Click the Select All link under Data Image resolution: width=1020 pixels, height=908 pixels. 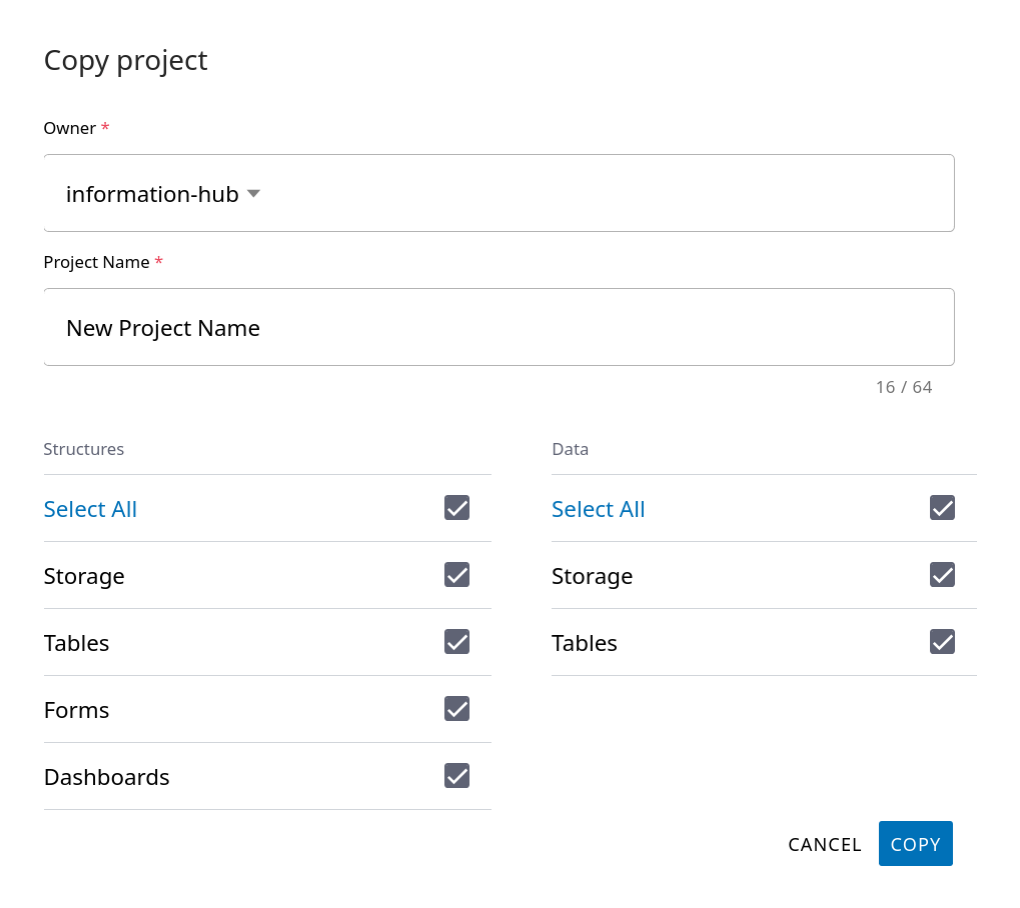598,509
